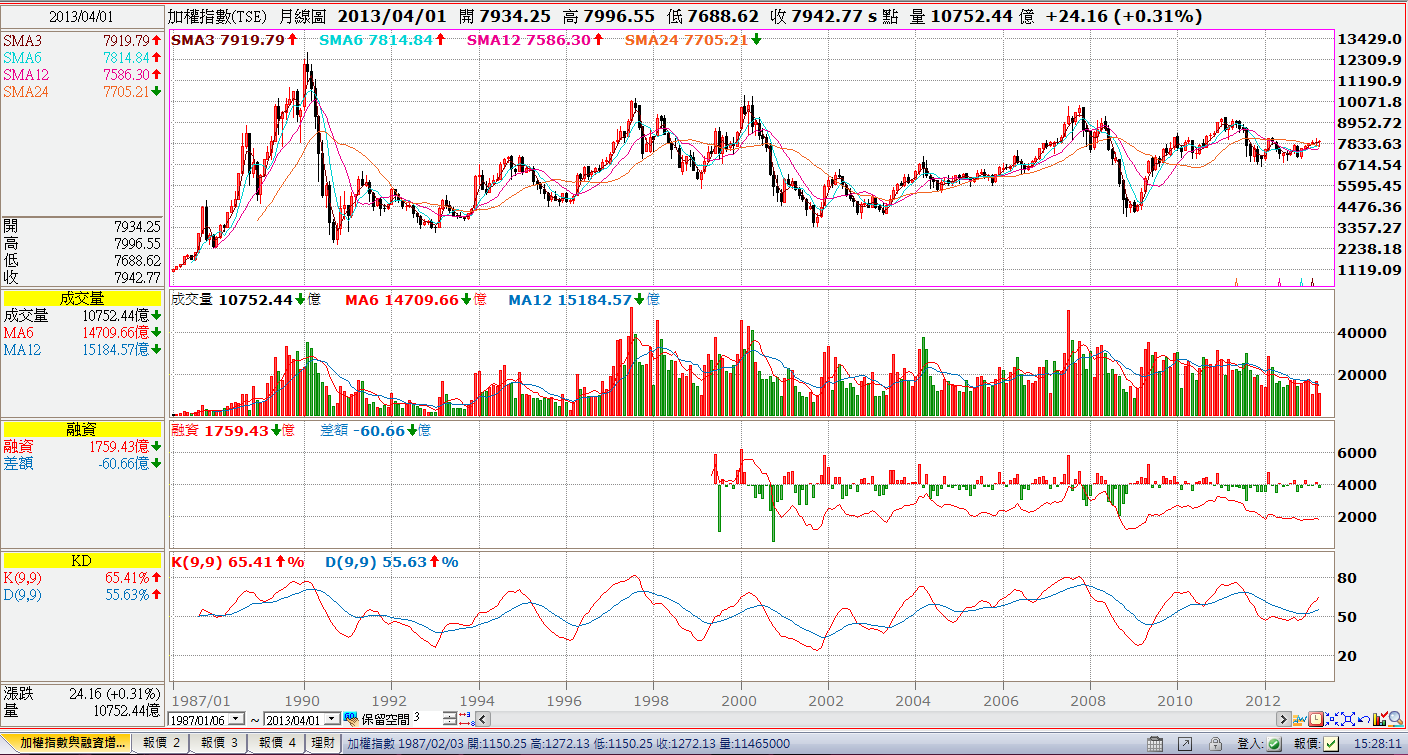Screen dimensions: 1408x755
Task: Click the SMA12 7586.30 legend on chart
Action: click(x=535, y=40)
